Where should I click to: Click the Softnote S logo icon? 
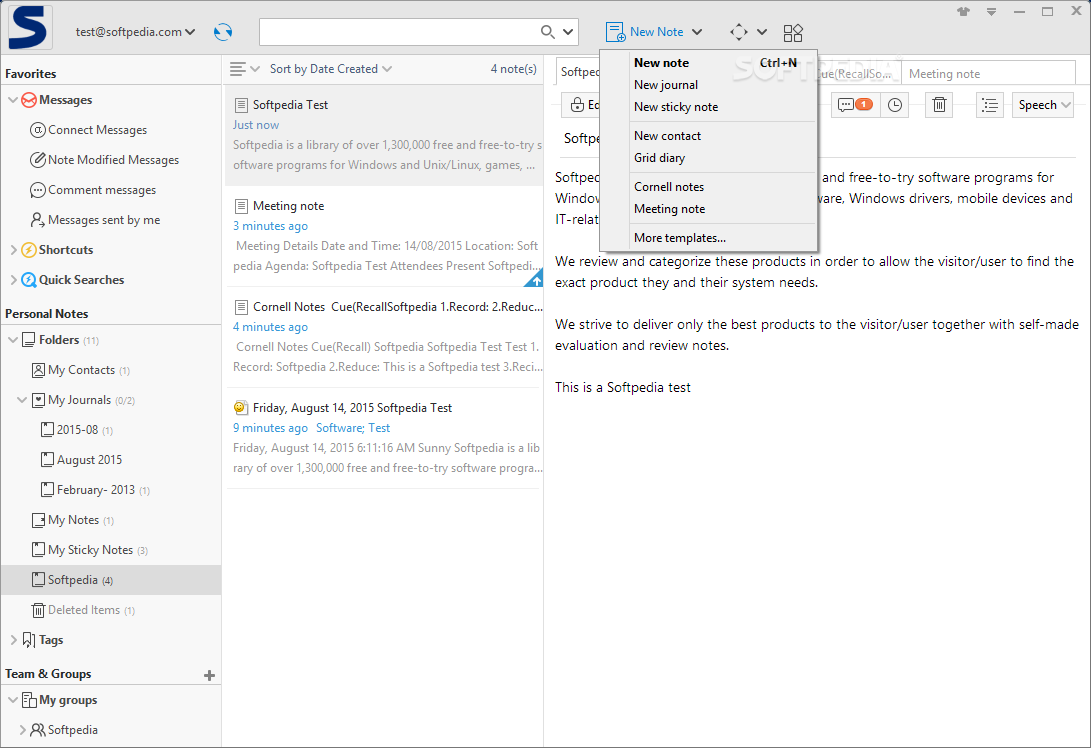click(x=29, y=27)
